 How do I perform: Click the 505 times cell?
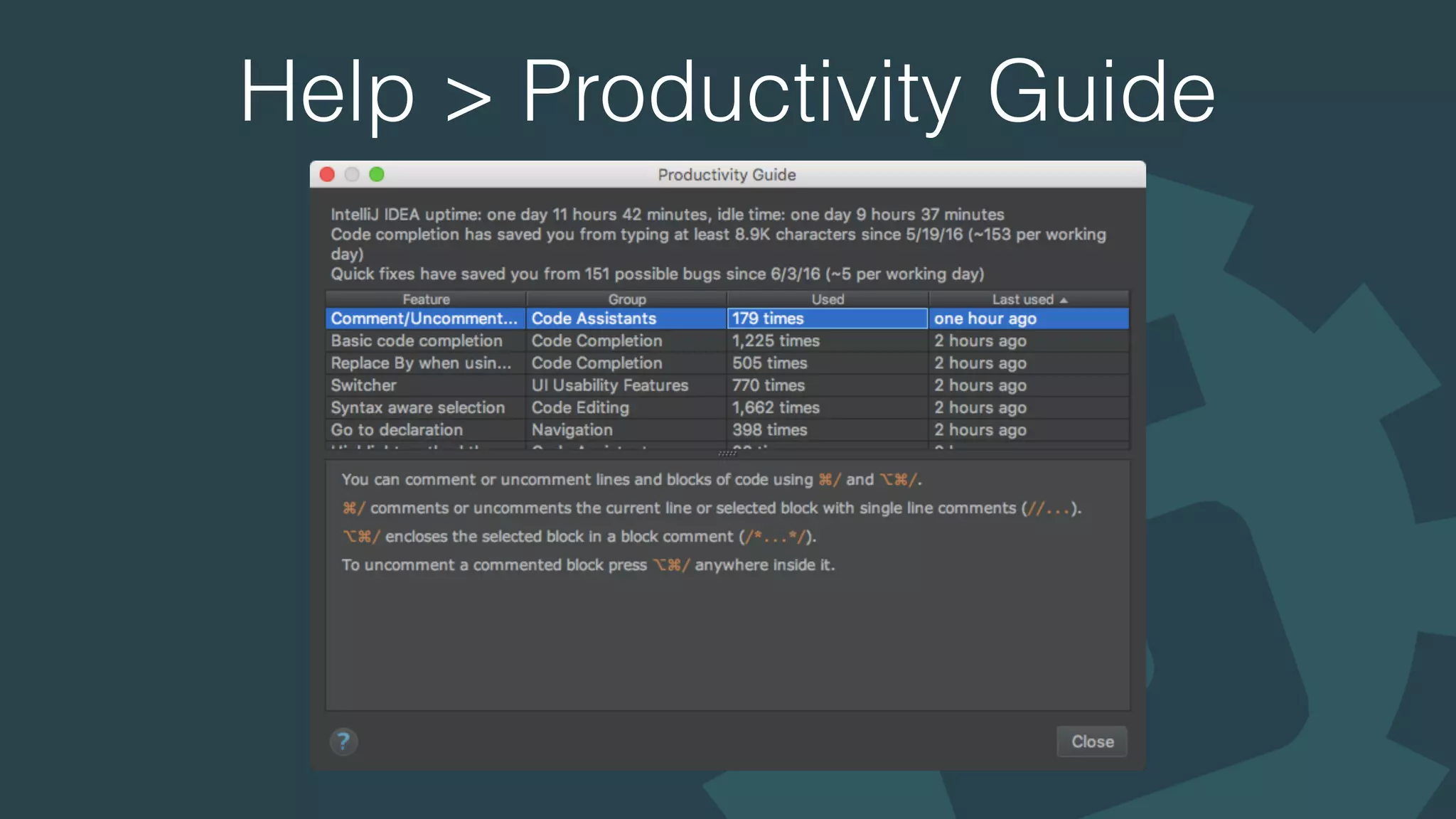828,363
